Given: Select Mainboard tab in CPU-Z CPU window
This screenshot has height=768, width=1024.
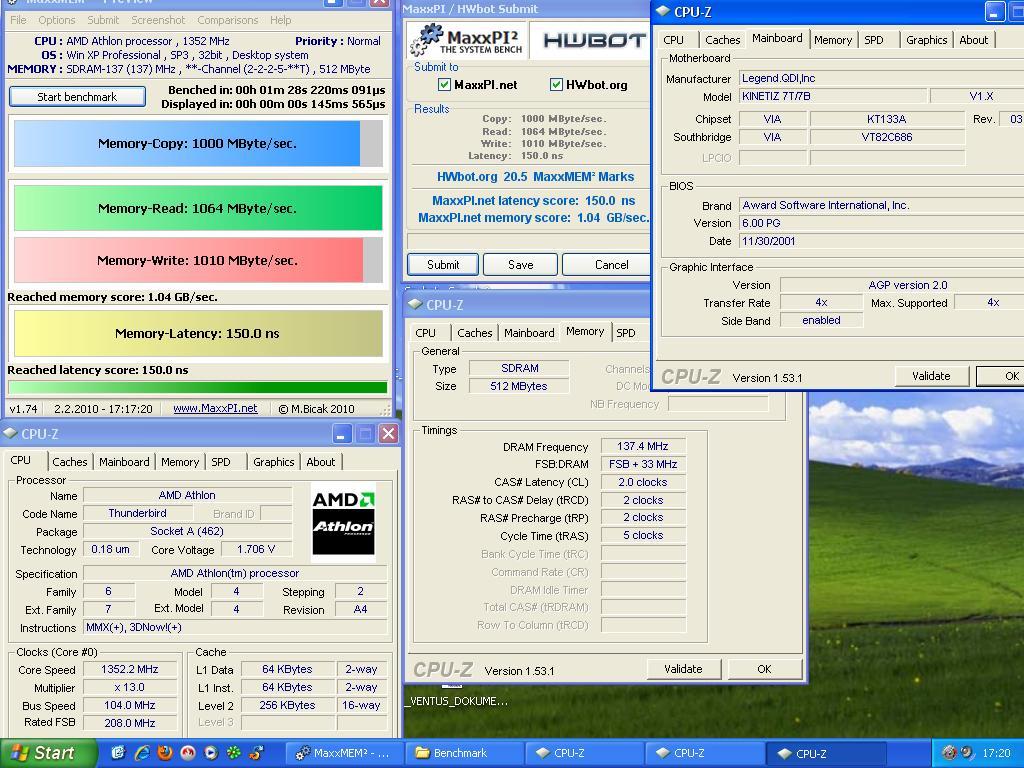Looking at the screenshot, I should pos(124,462).
